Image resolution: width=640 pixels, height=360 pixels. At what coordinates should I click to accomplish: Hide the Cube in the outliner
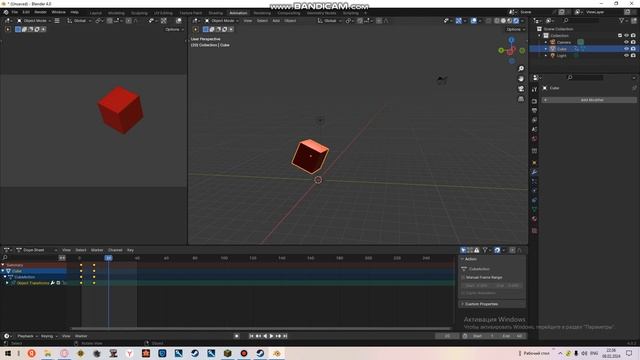pyautogui.click(x=627, y=49)
